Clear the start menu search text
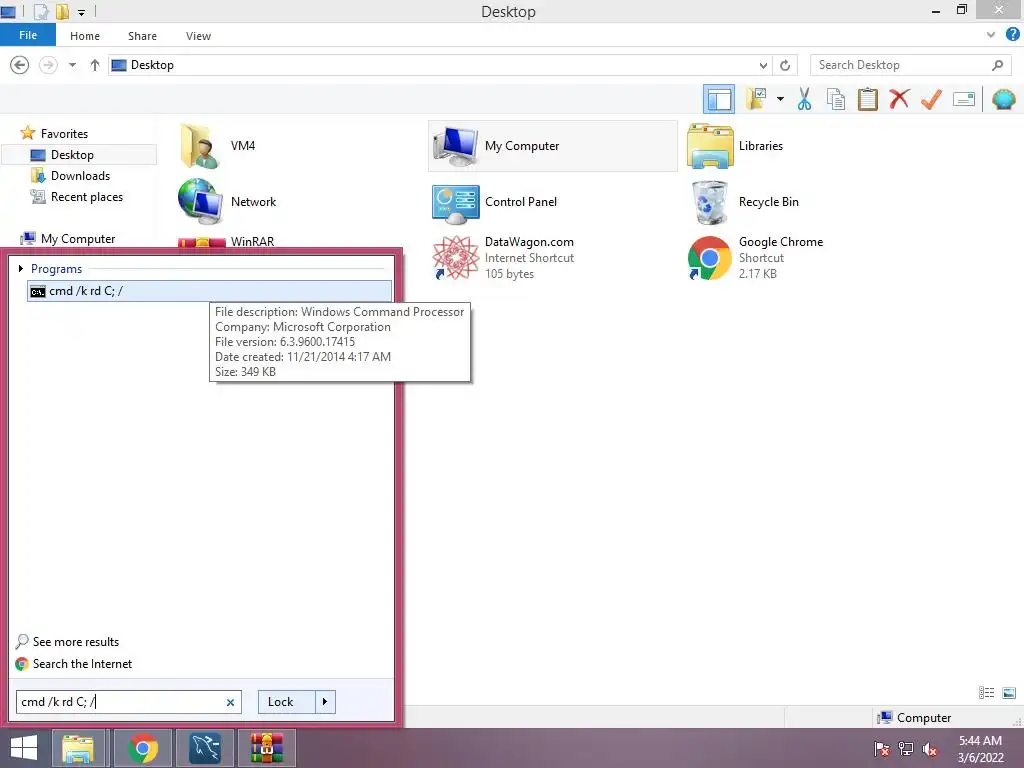The width and height of the screenshot is (1024, 768). tap(230, 702)
